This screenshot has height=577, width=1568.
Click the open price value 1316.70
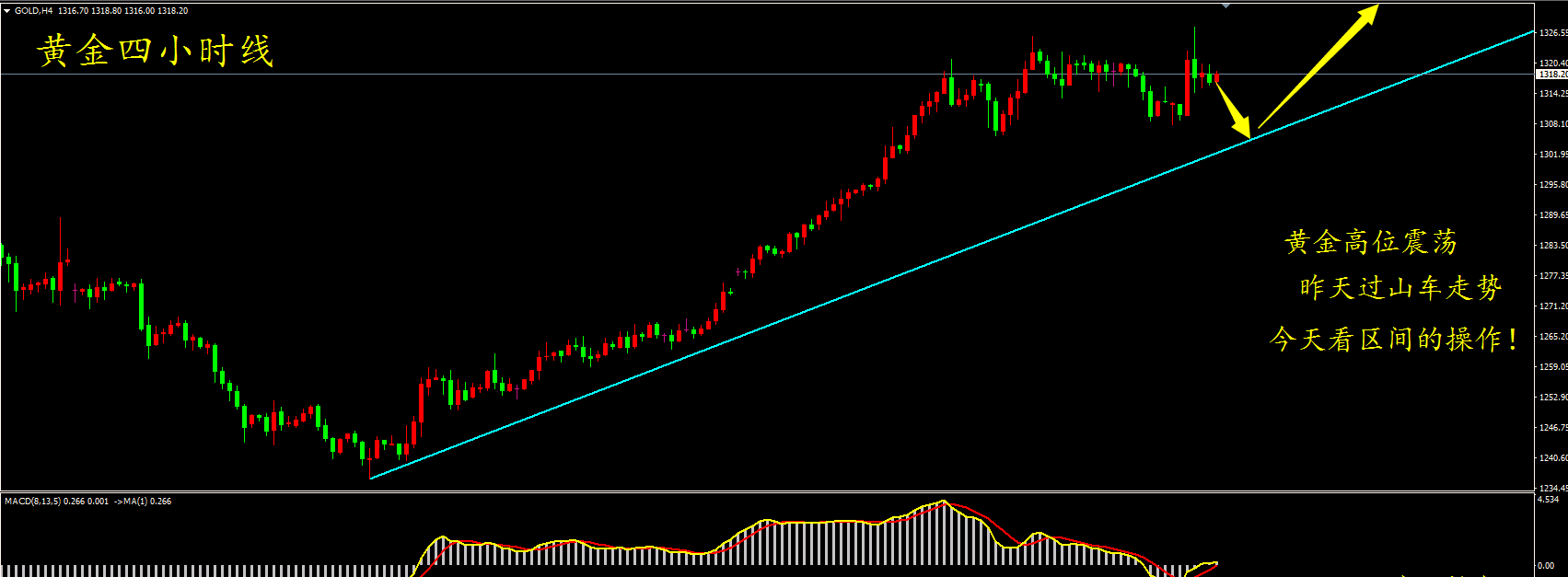pos(74,11)
